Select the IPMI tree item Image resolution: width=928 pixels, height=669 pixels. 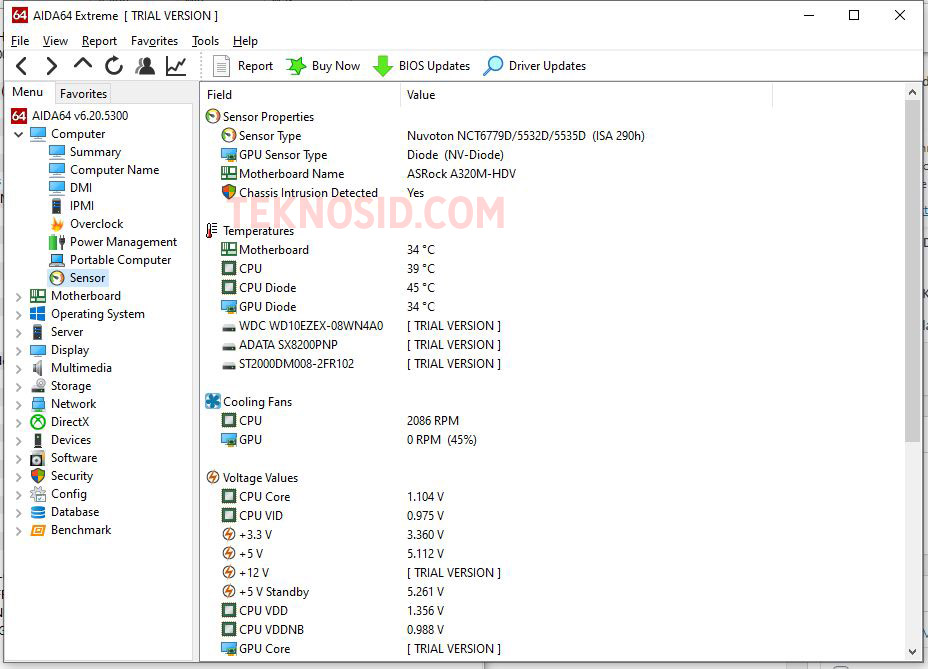[x=82, y=205]
